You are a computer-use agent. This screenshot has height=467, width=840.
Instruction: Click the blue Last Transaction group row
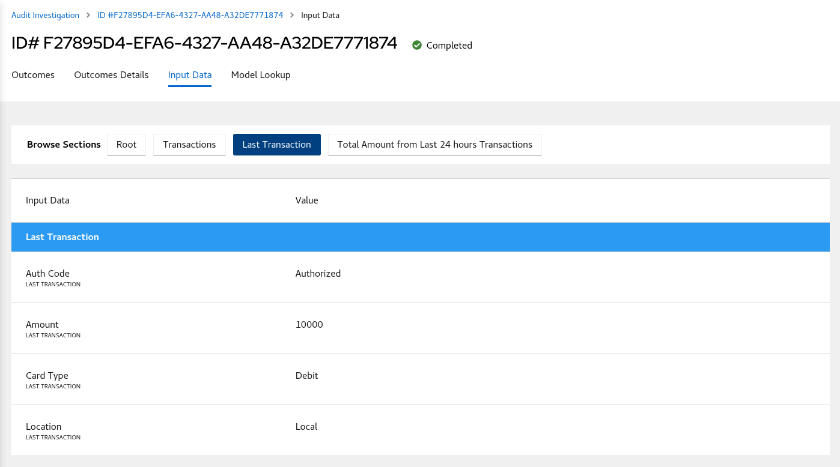[421, 237]
